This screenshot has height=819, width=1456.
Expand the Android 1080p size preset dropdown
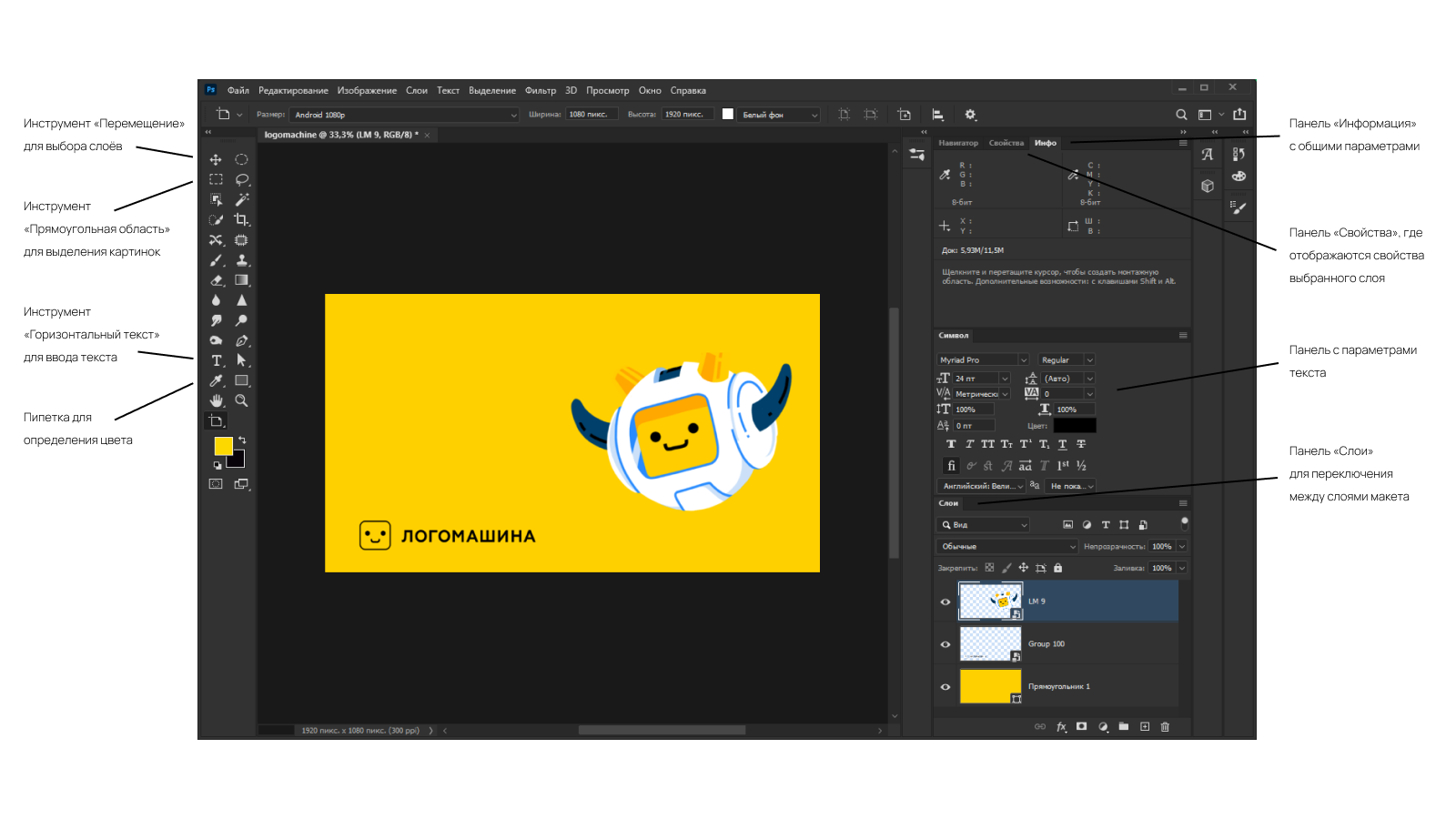click(405, 115)
